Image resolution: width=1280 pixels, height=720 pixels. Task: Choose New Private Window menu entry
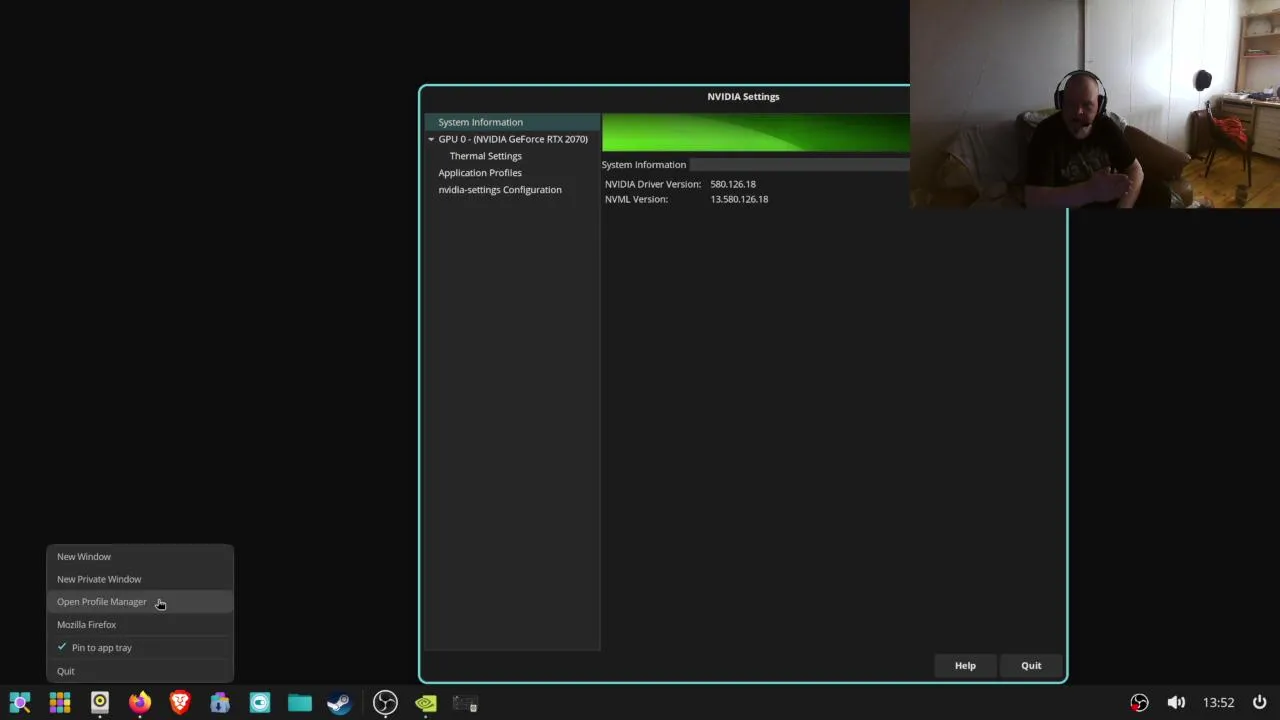140,579
